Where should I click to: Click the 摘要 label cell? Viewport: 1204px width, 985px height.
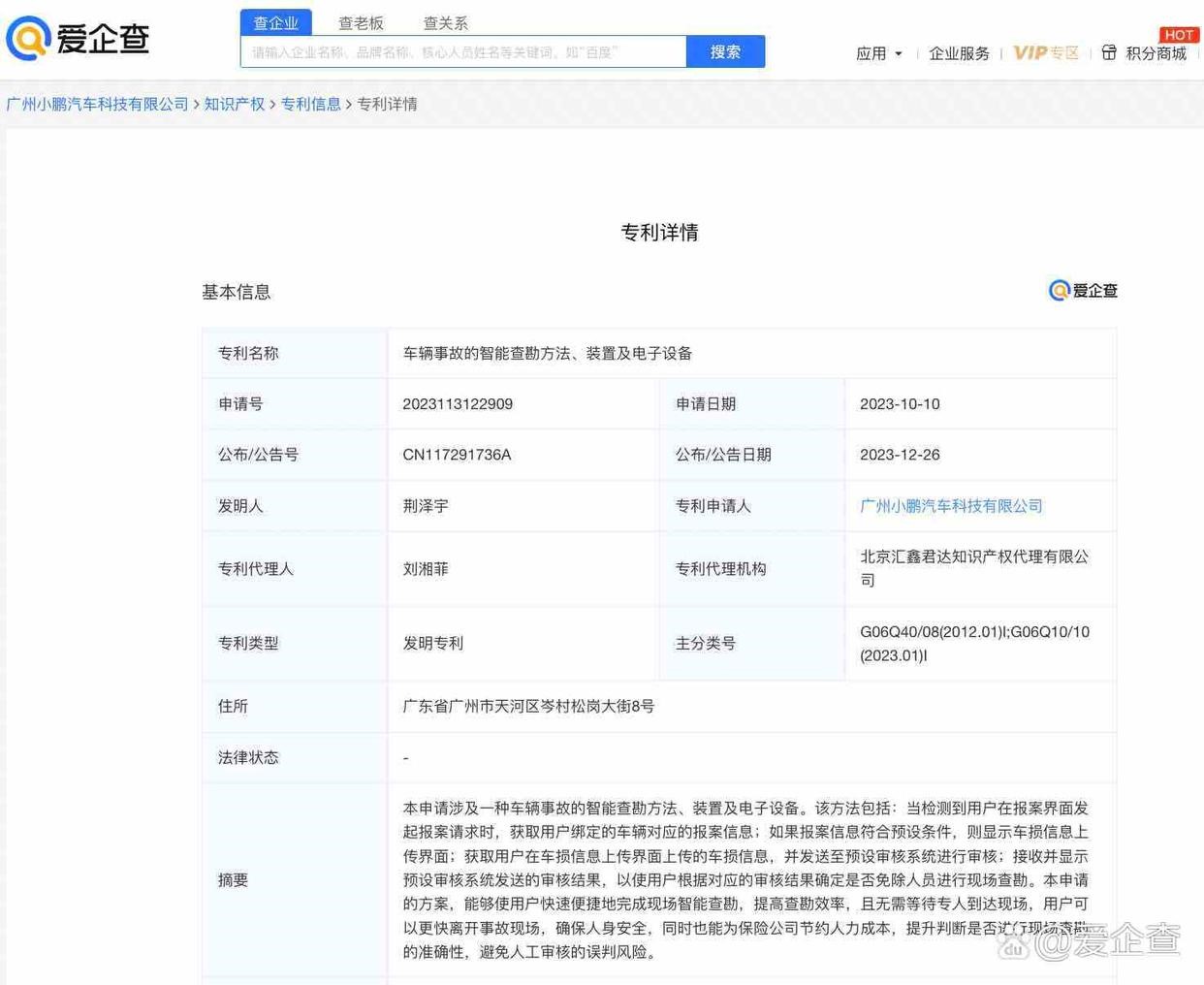coord(295,880)
